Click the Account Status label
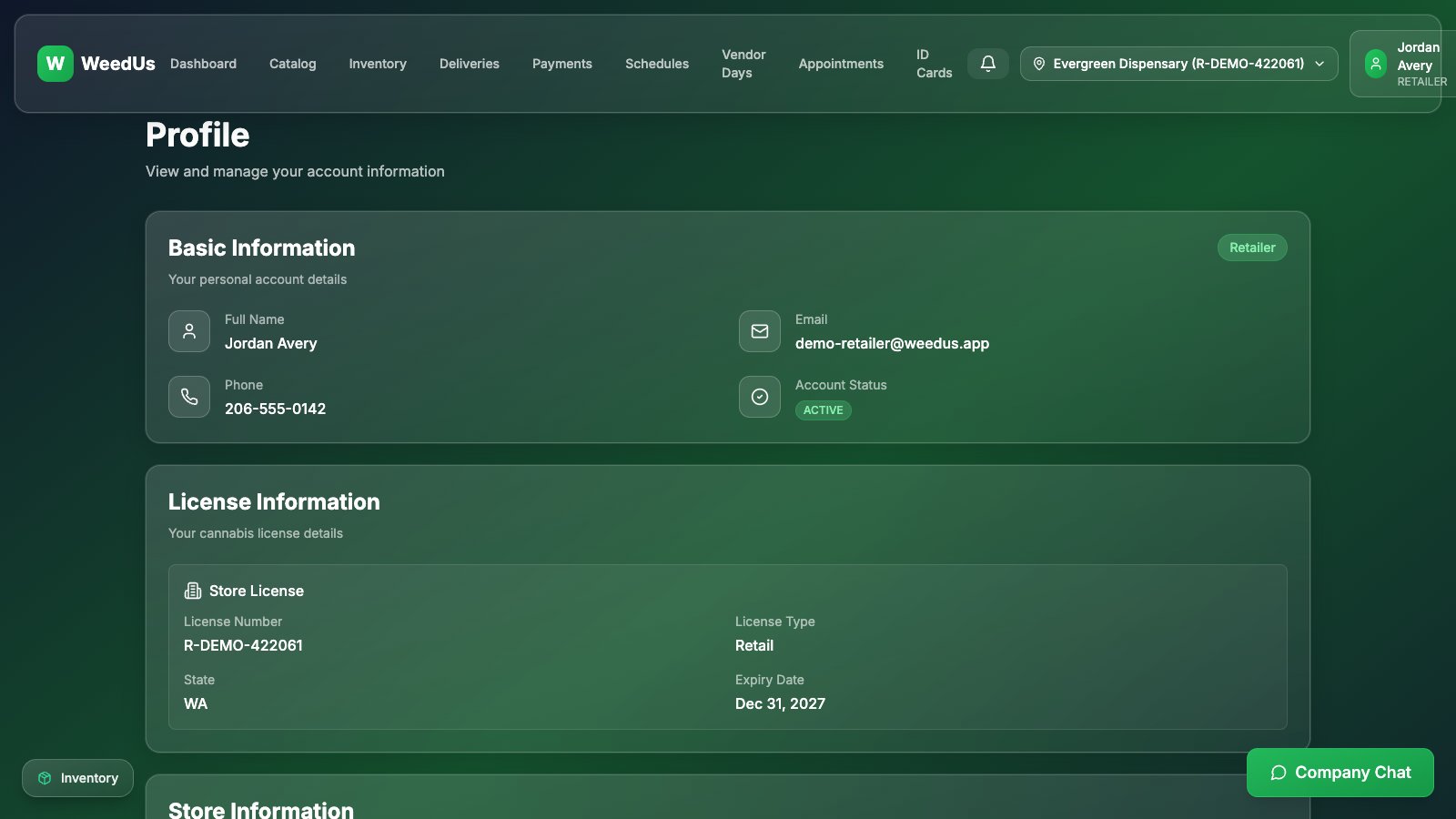Screen dimensions: 1456x819 tap(841, 385)
